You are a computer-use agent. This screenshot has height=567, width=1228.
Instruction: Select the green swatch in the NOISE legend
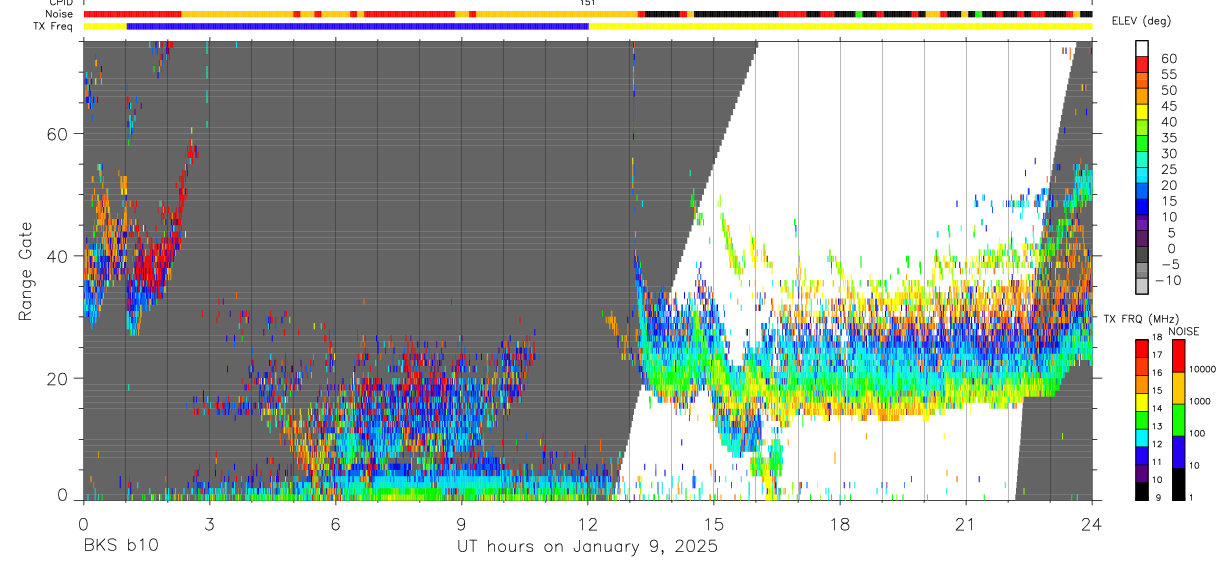[1180, 419]
